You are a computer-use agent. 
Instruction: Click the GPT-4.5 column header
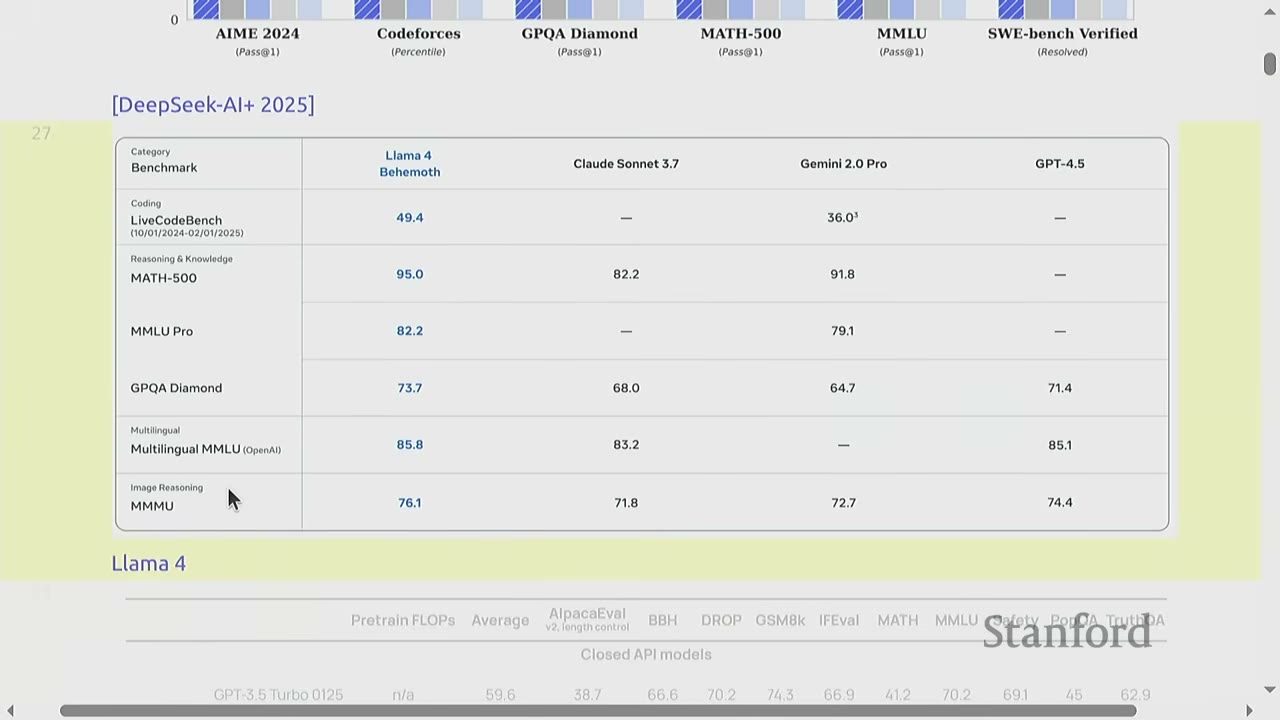point(1060,163)
